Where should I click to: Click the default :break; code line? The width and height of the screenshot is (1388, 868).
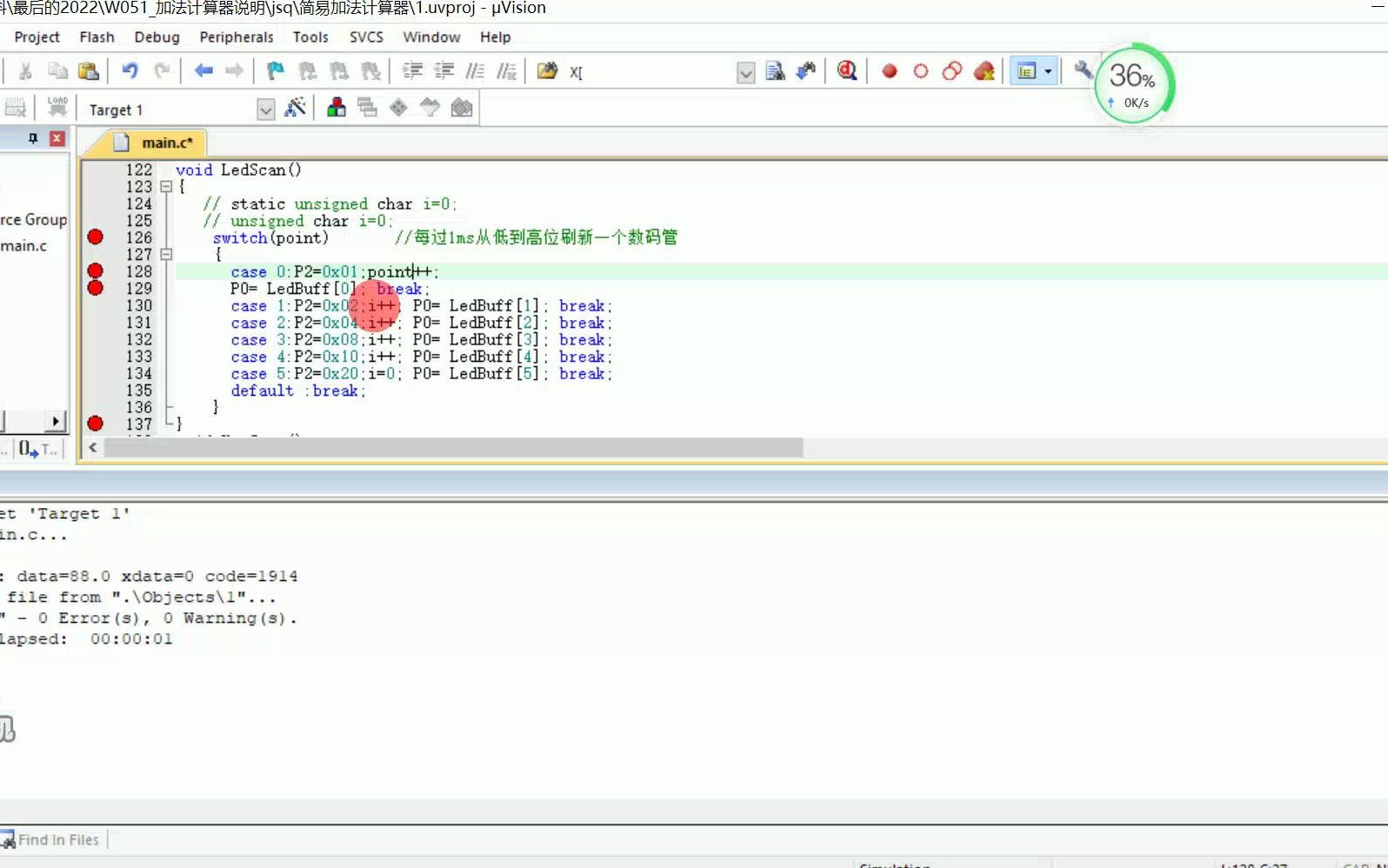tap(298, 391)
